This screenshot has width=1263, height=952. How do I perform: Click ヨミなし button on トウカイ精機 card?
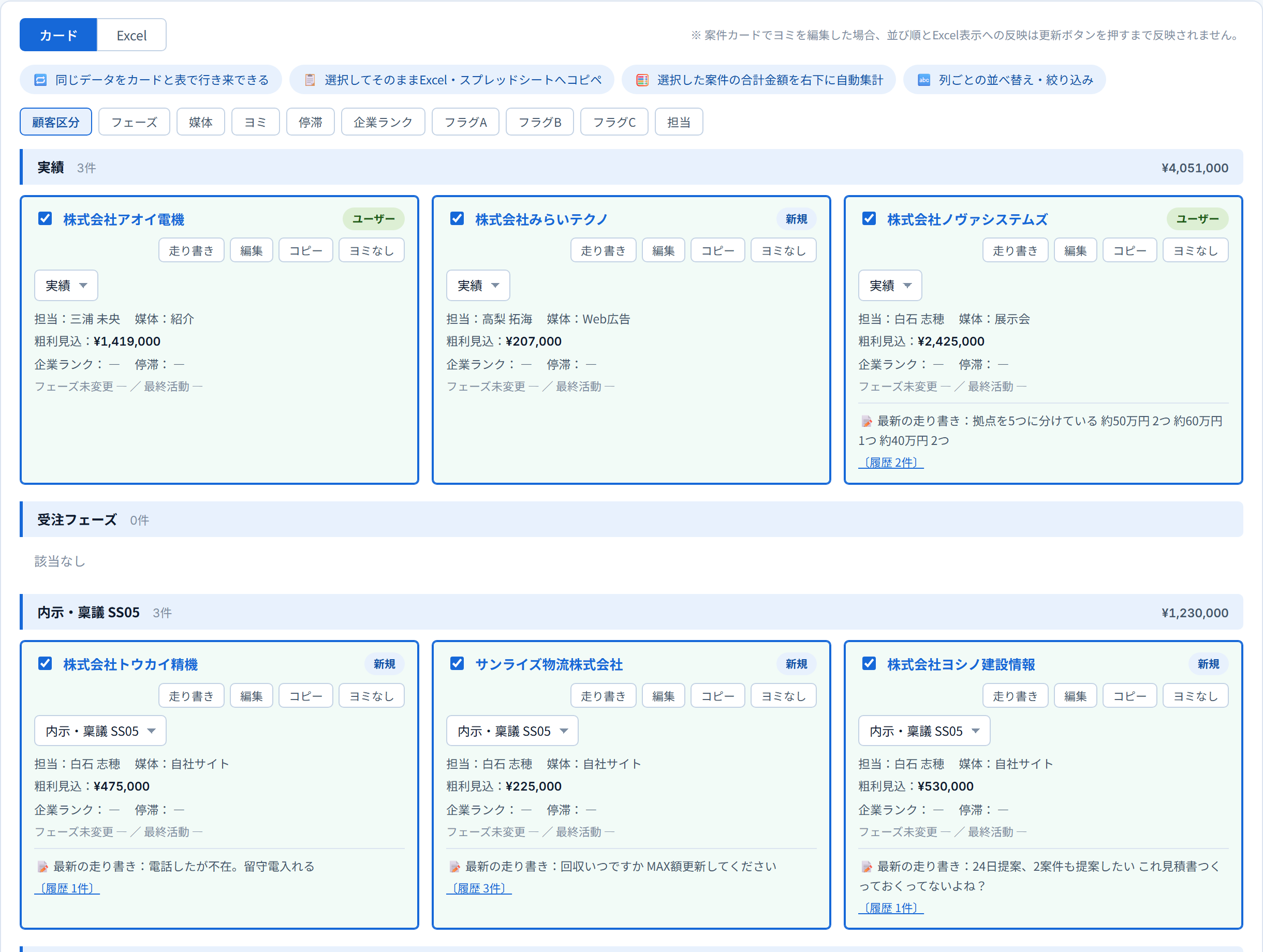tap(372, 696)
